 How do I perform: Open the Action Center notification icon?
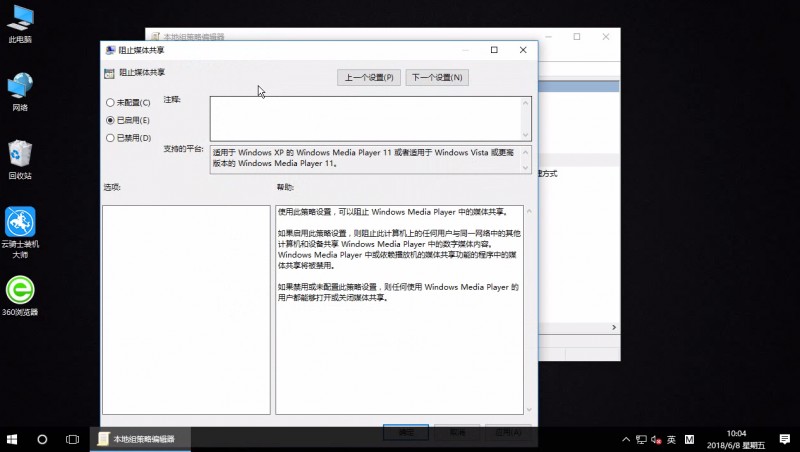(x=785, y=439)
